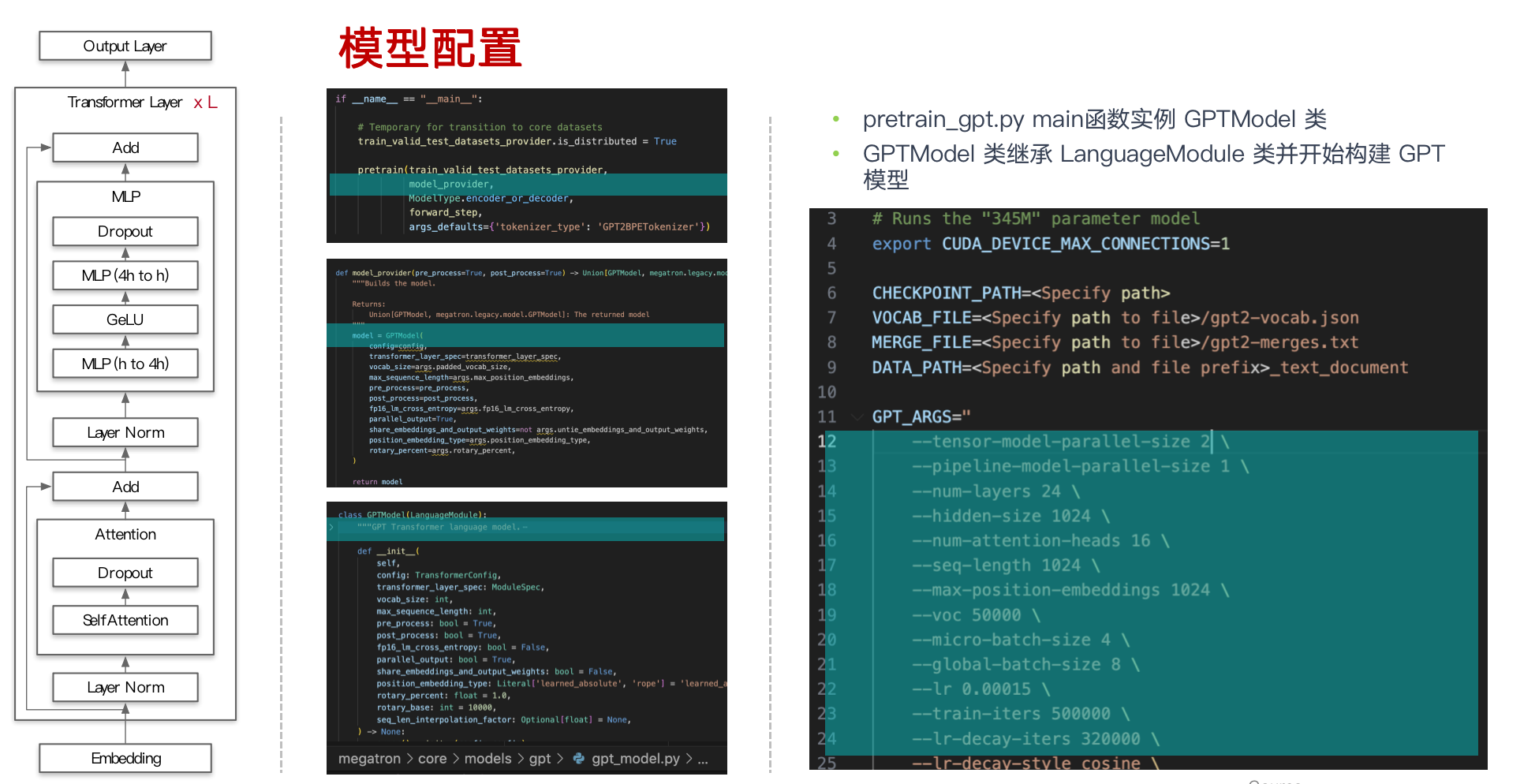Click the forward_step argument line

[x=445, y=213]
